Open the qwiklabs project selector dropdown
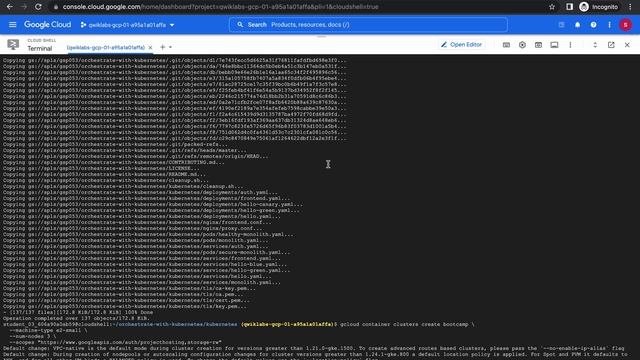 coord(127,25)
